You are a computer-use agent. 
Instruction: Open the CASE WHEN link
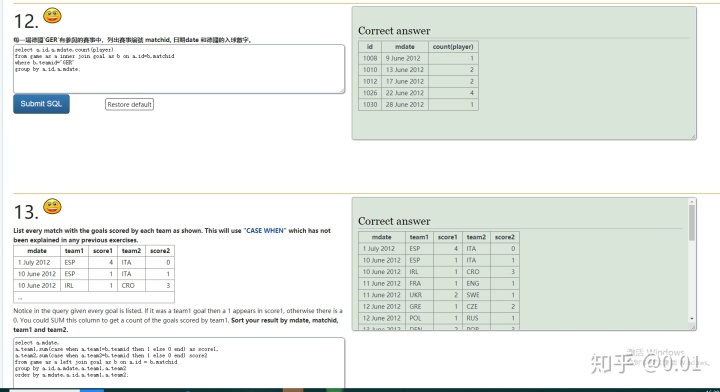point(265,230)
